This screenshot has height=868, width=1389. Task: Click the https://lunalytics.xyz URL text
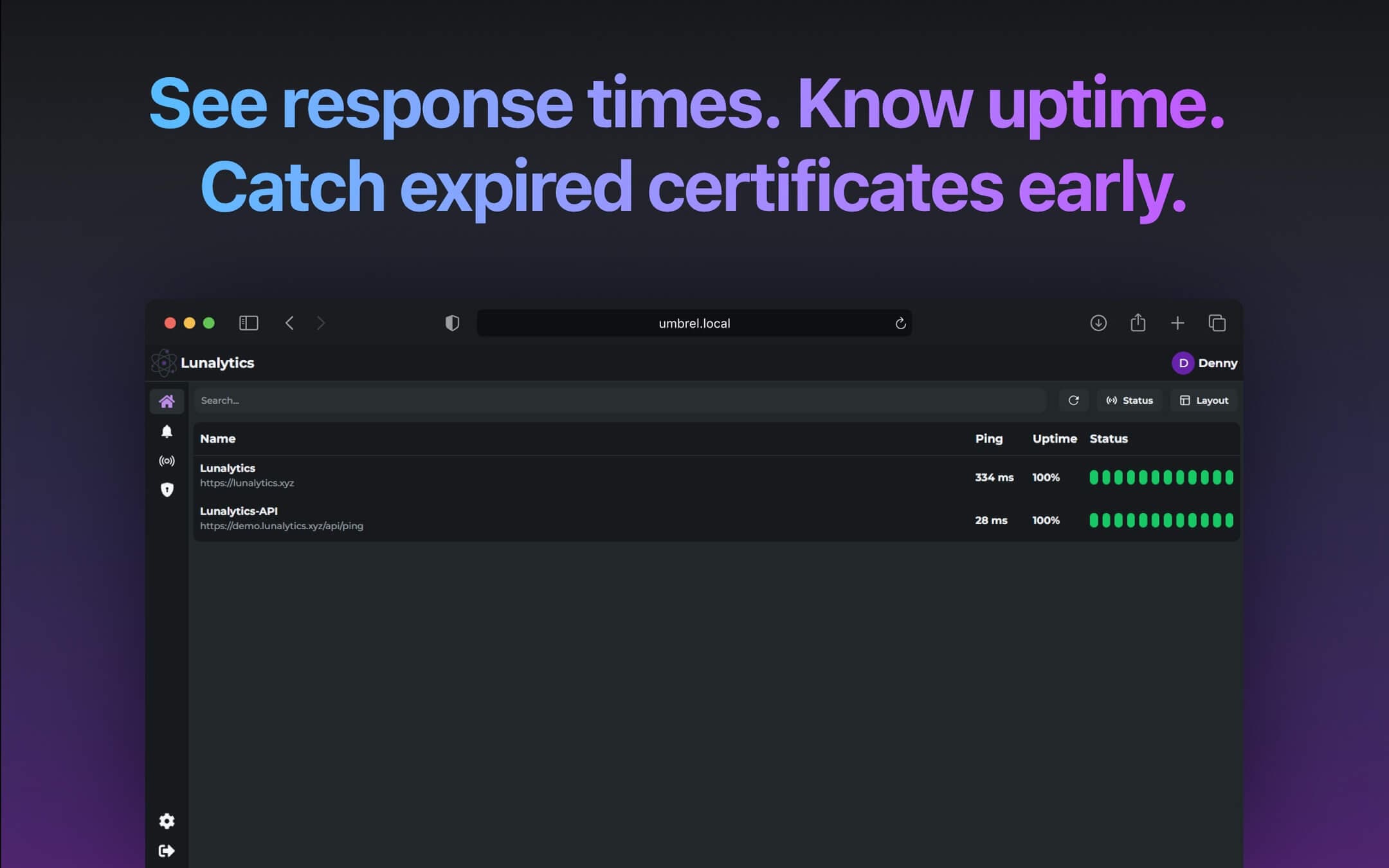pos(247,484)
